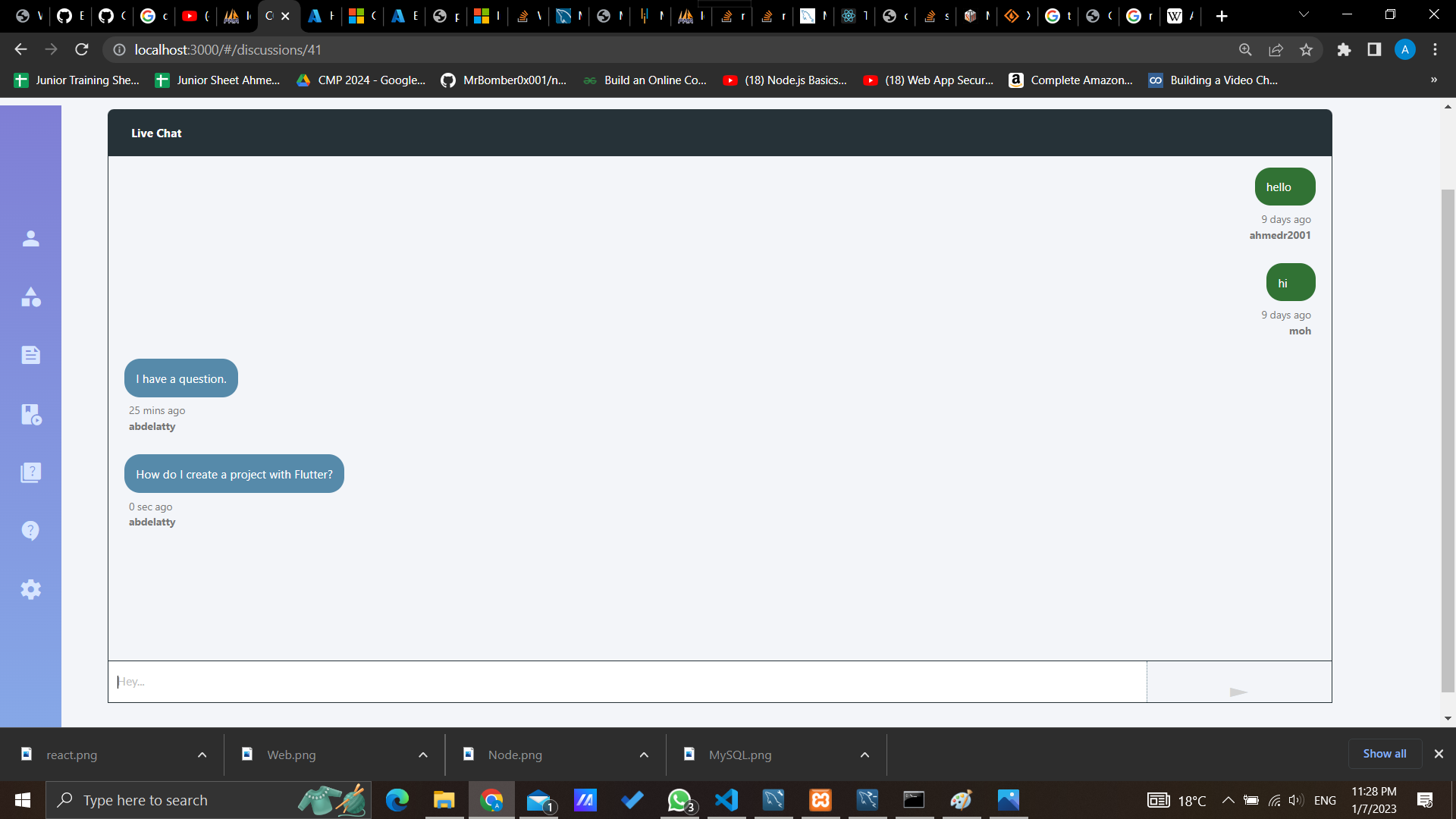The image size is (1456, 819).
Task: Click the shapes categories sidebar icon
Action: click(x=30, y=297)
